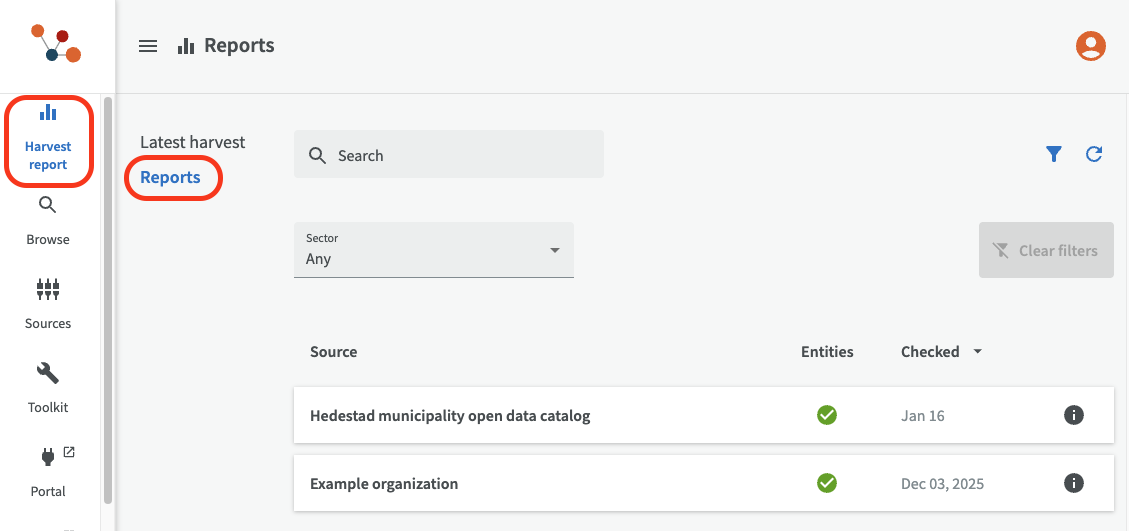The image size is (1129, 531).
Task: Click the sidebar vertical scrollbar
Action: (x=108, y=300)
